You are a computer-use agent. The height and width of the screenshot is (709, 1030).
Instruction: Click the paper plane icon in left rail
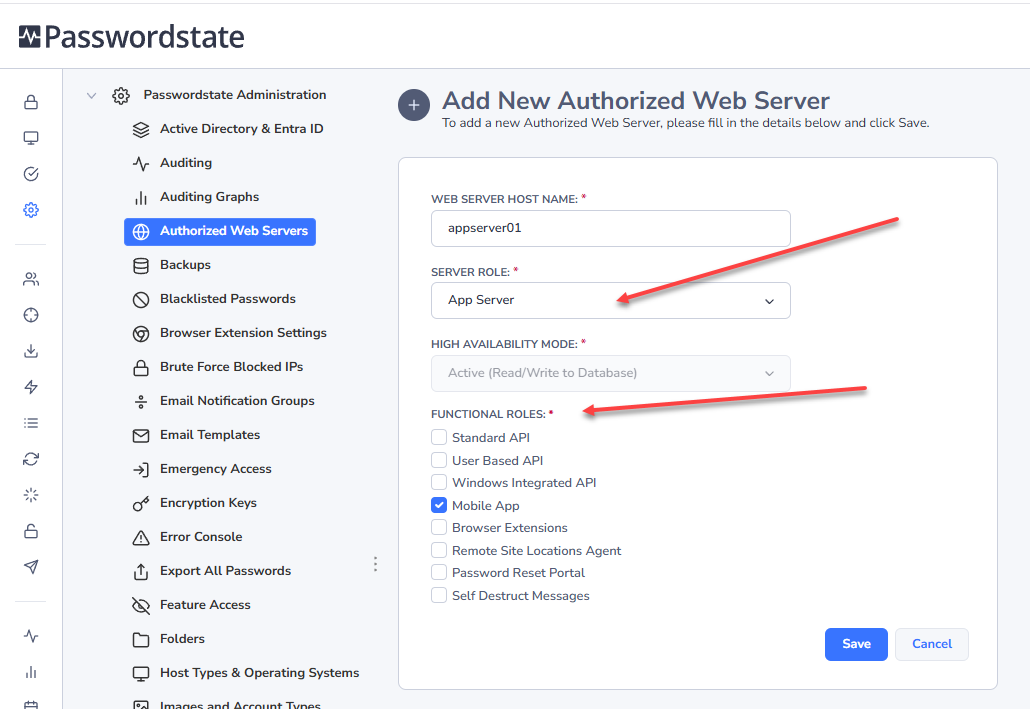point(31,566)
